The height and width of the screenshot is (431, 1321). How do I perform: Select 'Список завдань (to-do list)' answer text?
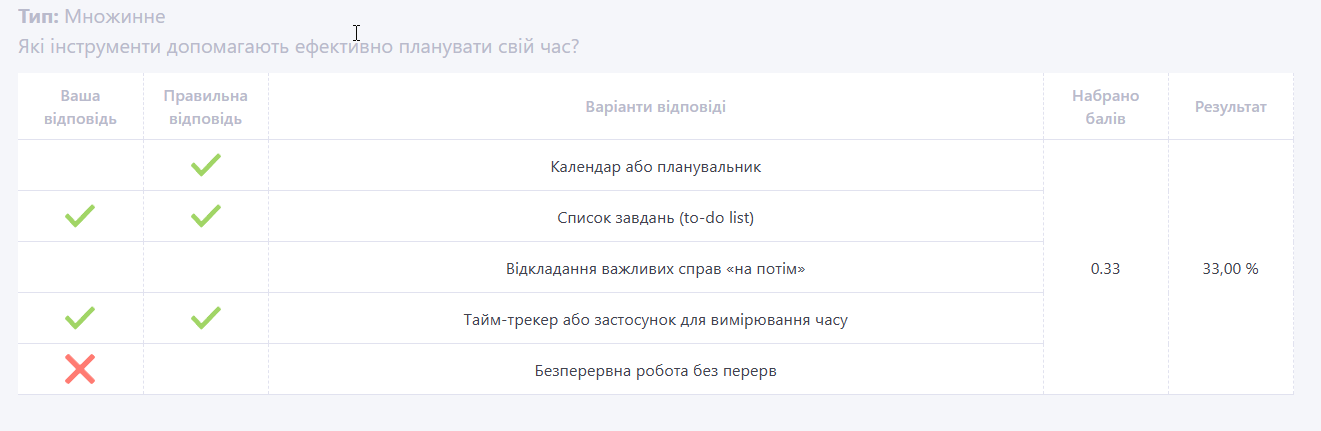click(x=655, y=217)
